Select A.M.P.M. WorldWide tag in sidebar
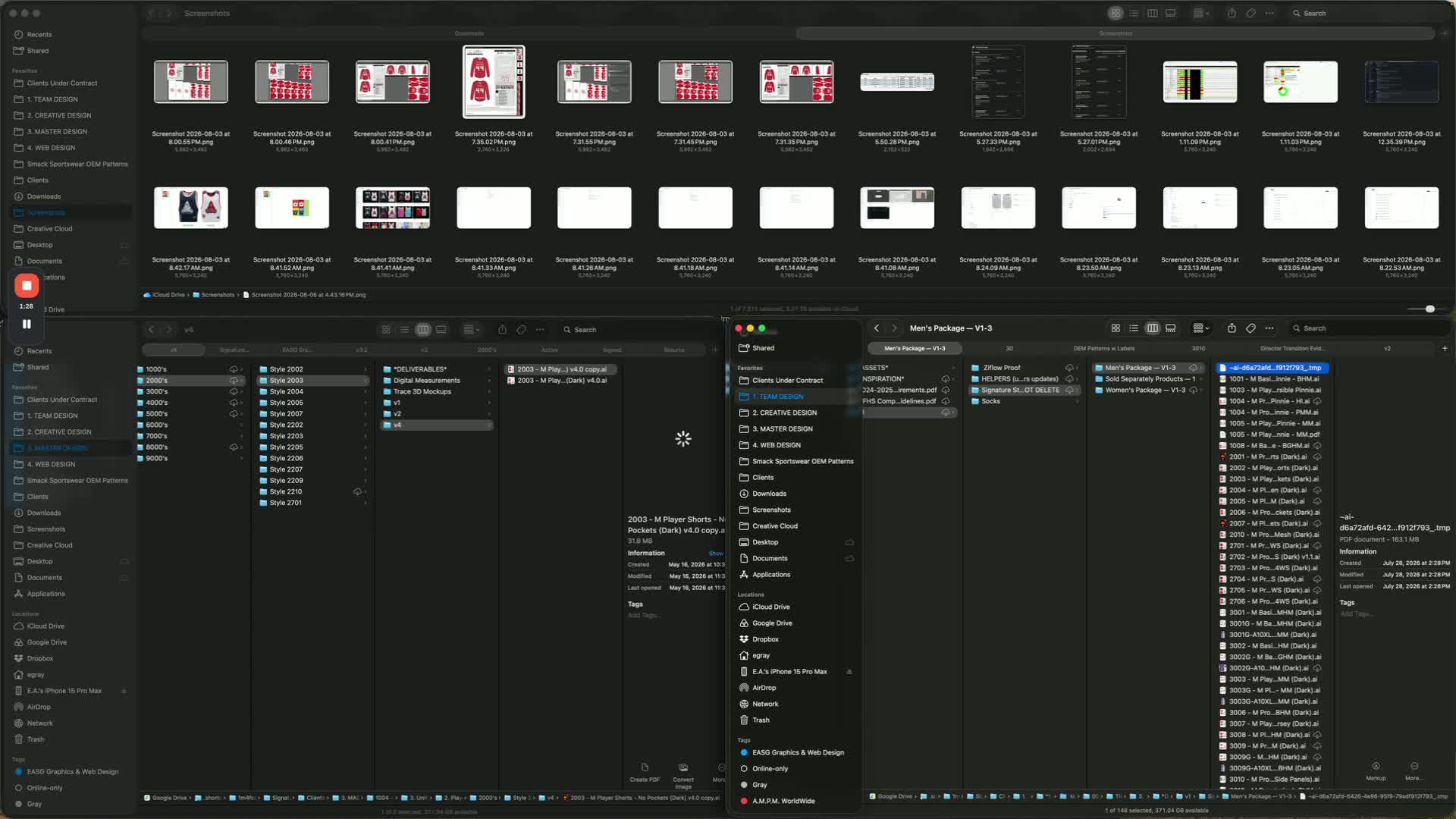This screenshot has height=819, width=1456. pos(783,801)
